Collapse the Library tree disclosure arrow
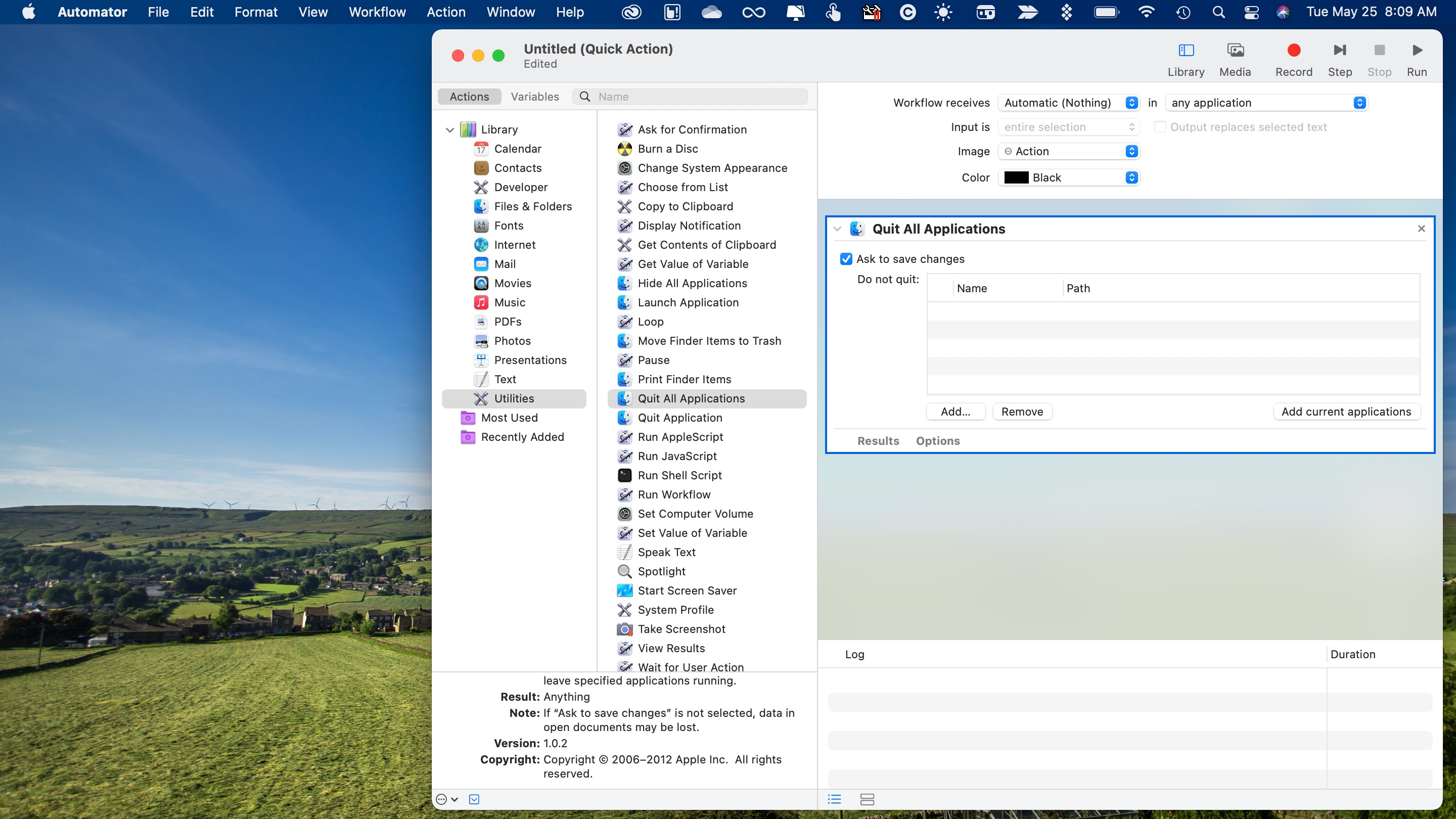 click(x=450, y=130)
